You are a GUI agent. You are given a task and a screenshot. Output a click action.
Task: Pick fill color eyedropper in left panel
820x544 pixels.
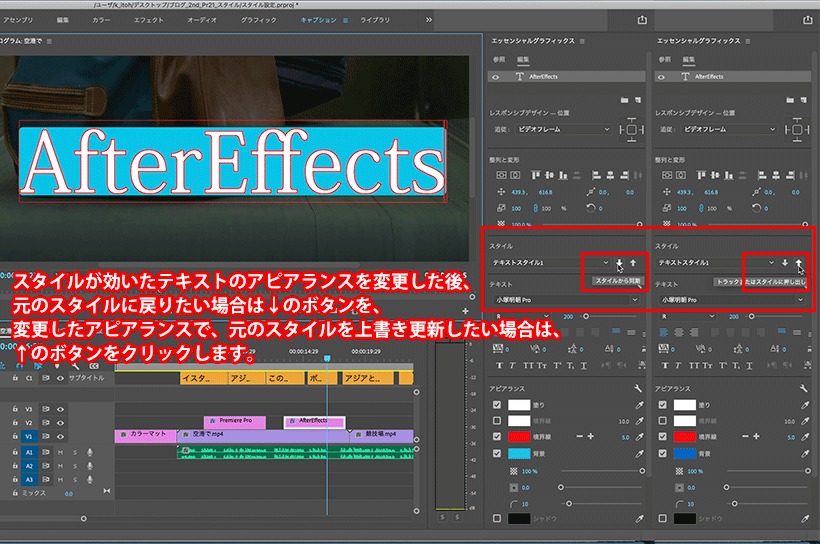[639, 405]
